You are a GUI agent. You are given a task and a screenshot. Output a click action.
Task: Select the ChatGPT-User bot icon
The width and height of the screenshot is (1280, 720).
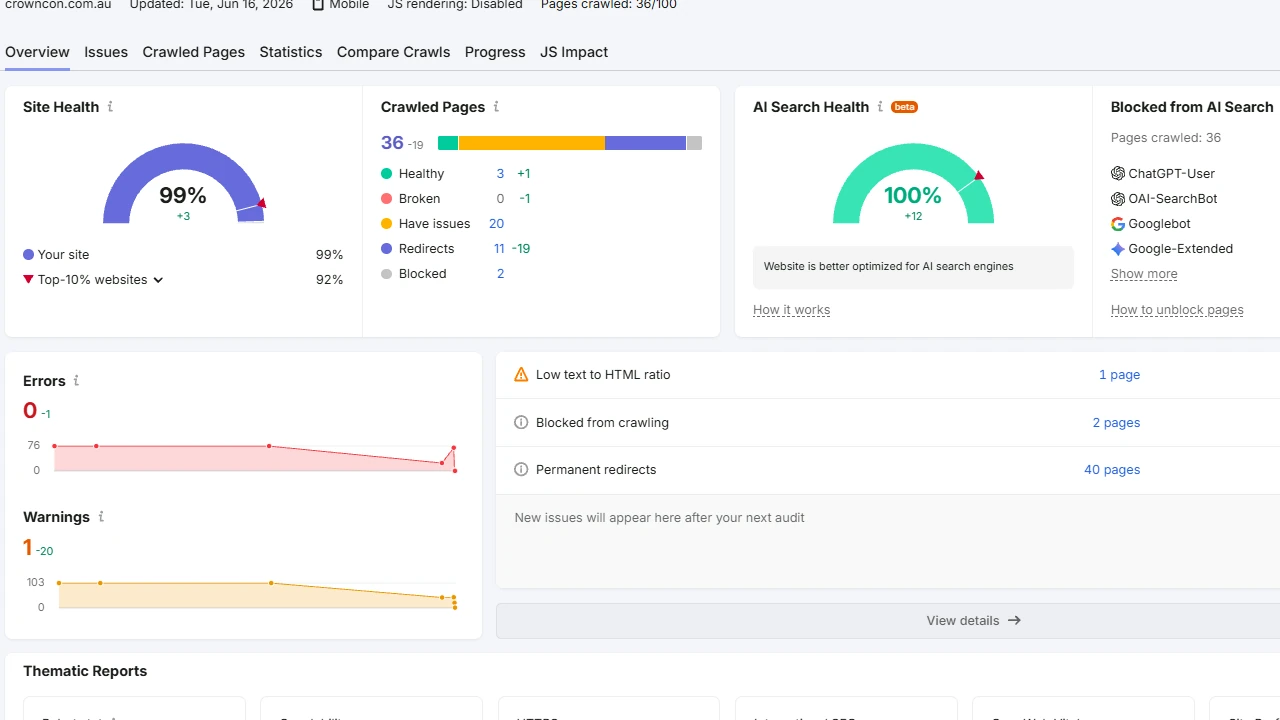pyautogui.click(x=1118, y=173)
